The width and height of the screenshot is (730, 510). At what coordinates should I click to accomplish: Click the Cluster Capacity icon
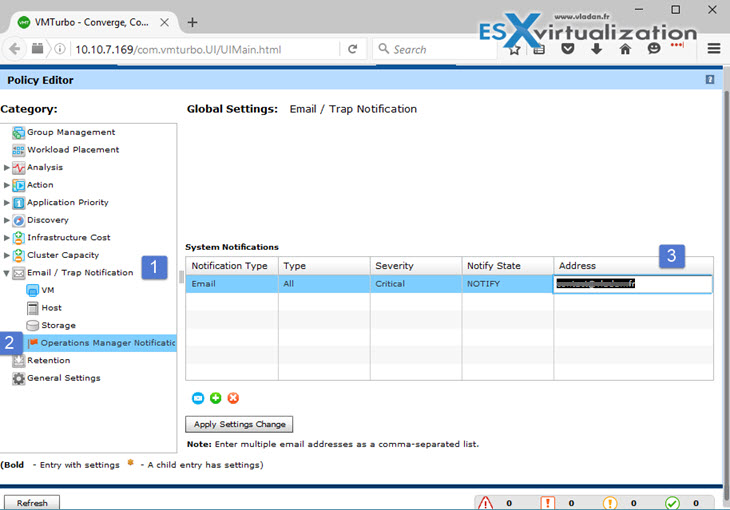(19, 256)
